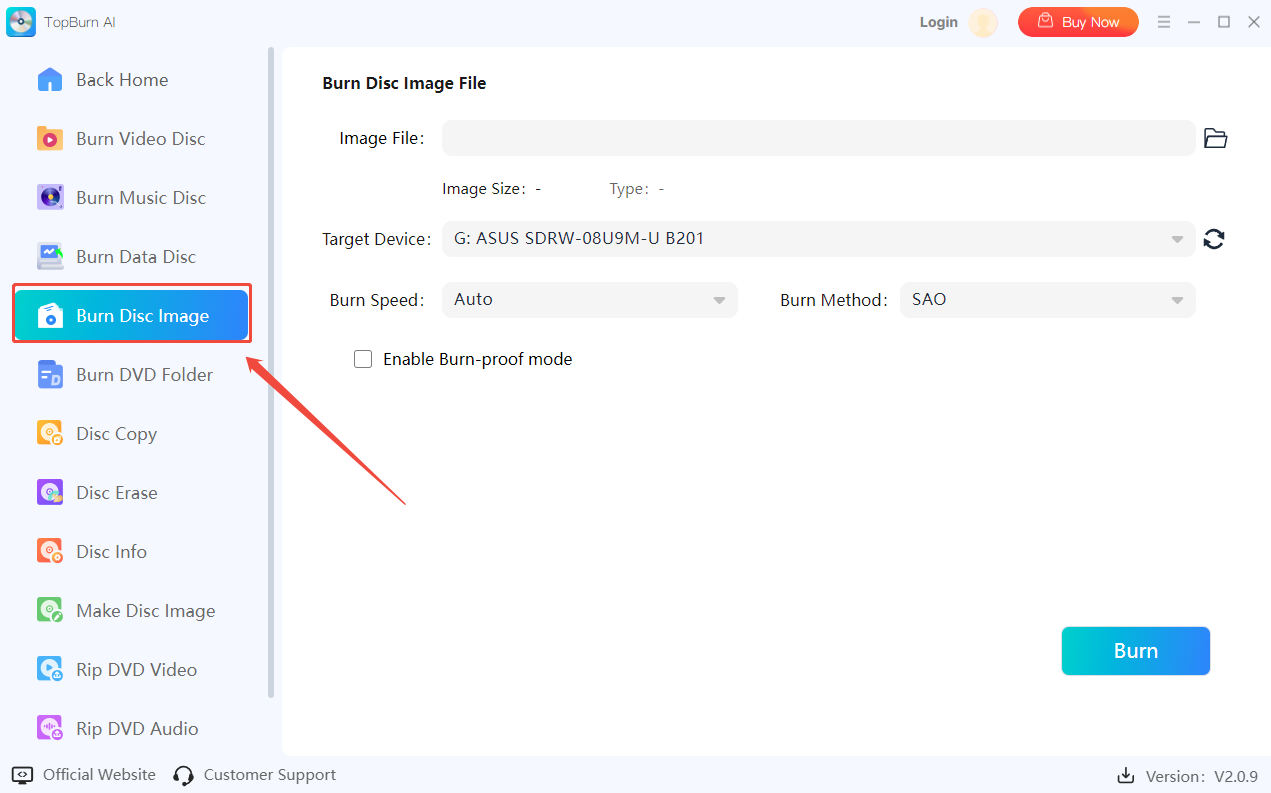Open the hamburger menu in title bar

(1164, 22)
